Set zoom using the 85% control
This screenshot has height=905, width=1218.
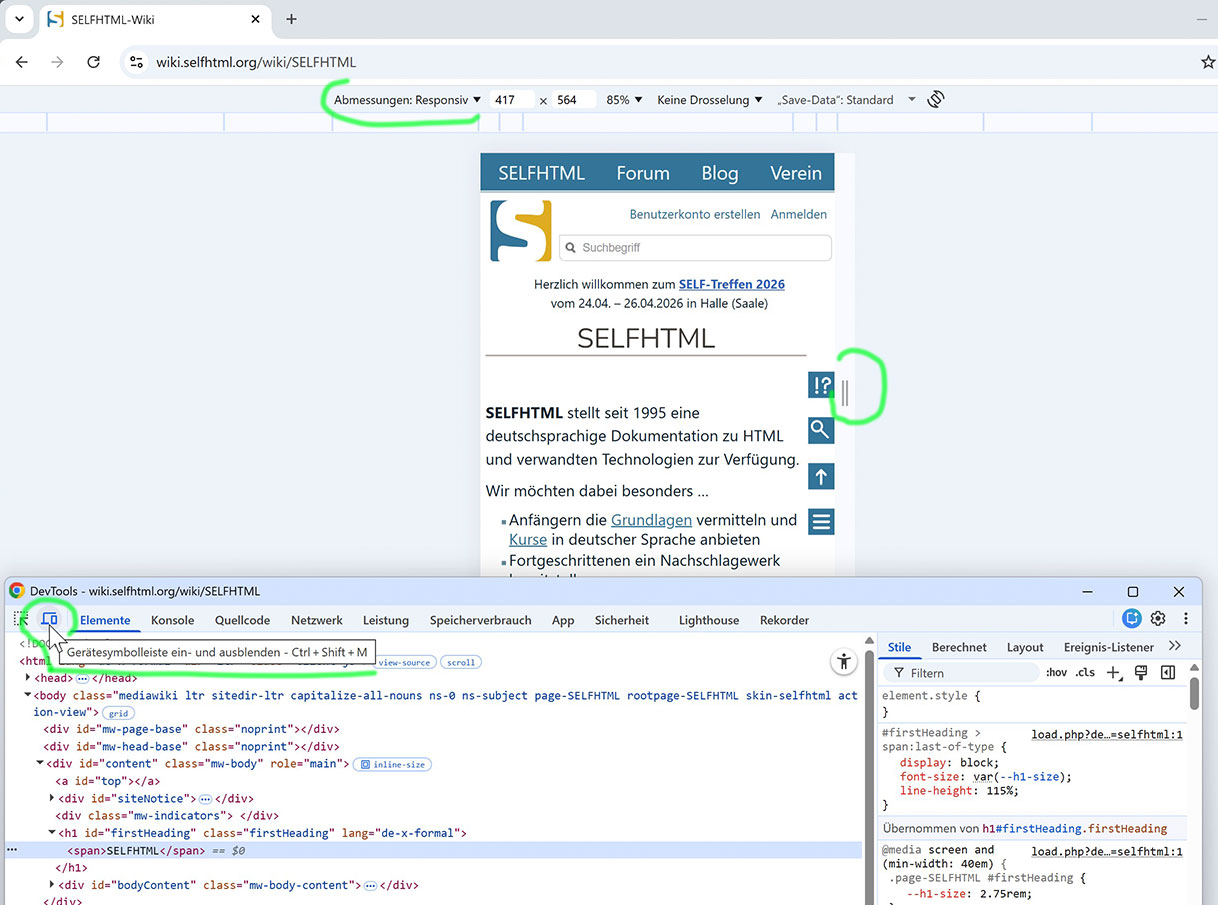point(622,99)
